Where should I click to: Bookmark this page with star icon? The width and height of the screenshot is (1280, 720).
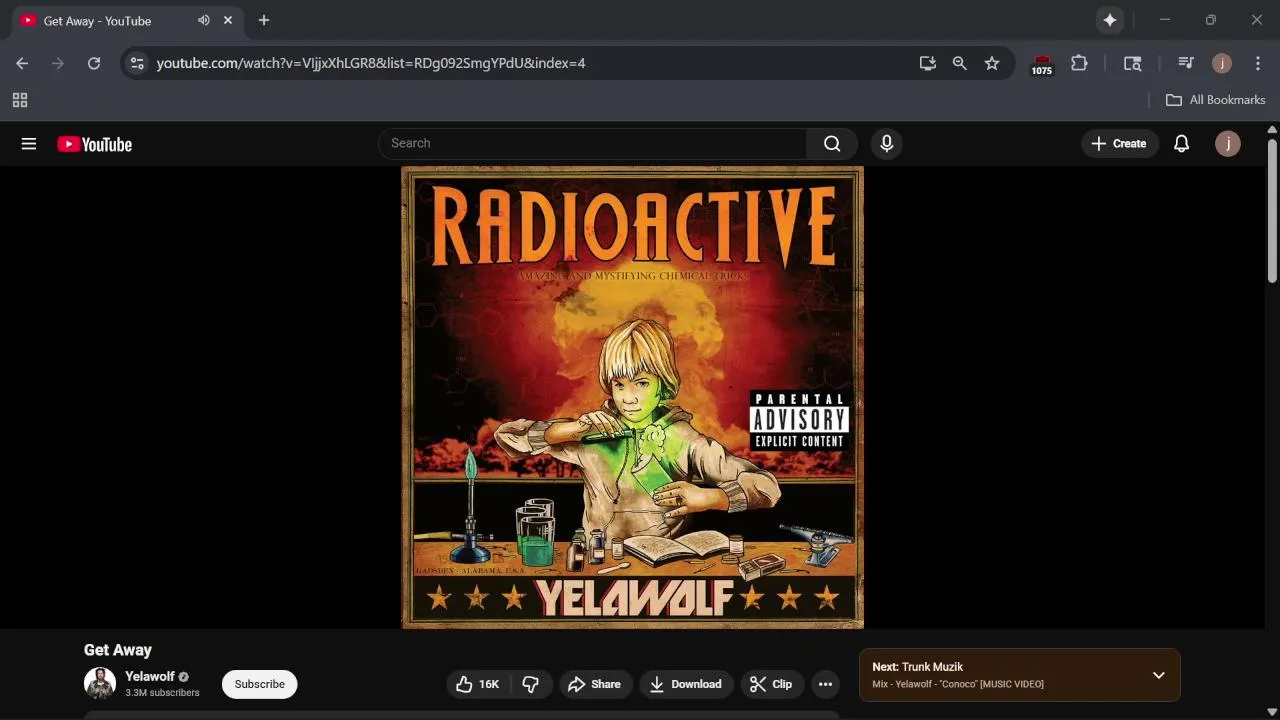tap(992, 63)
